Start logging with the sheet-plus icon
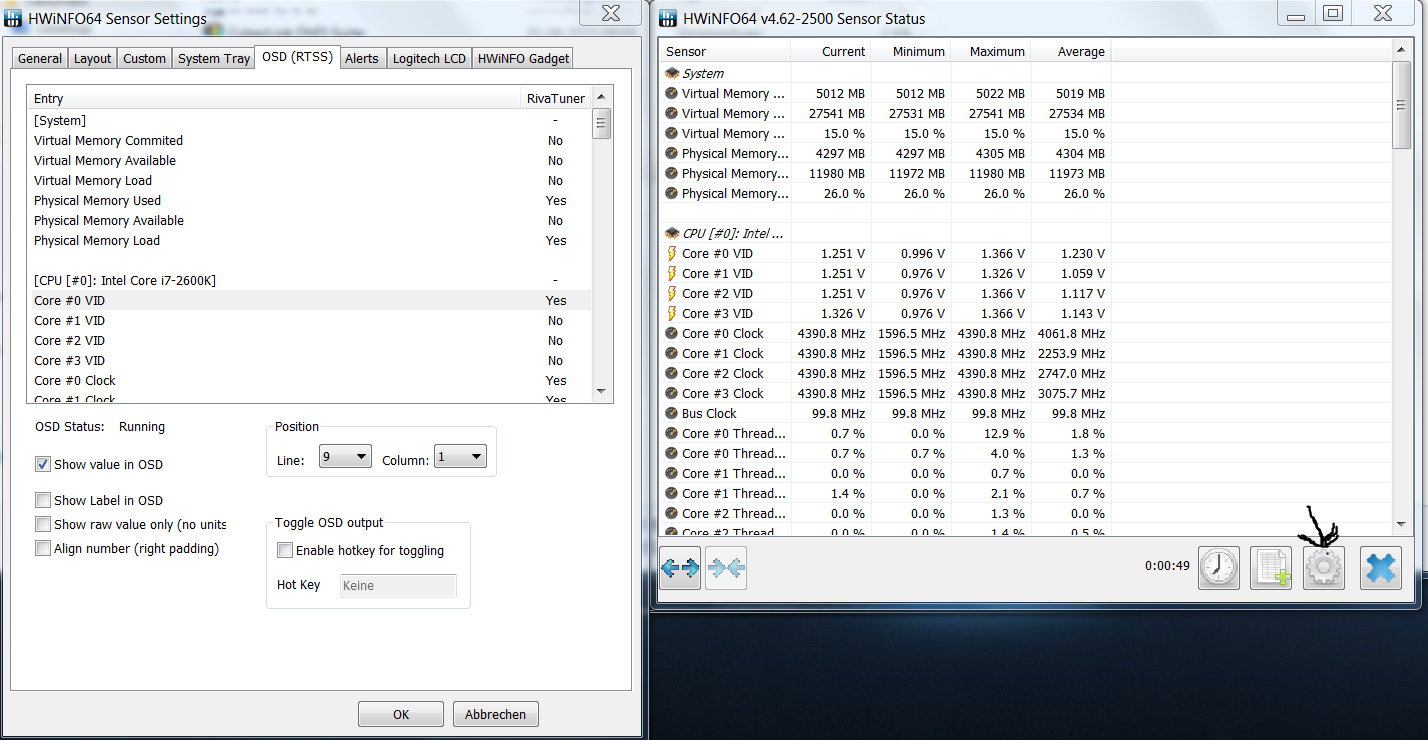 click(x=1271, y=568)
